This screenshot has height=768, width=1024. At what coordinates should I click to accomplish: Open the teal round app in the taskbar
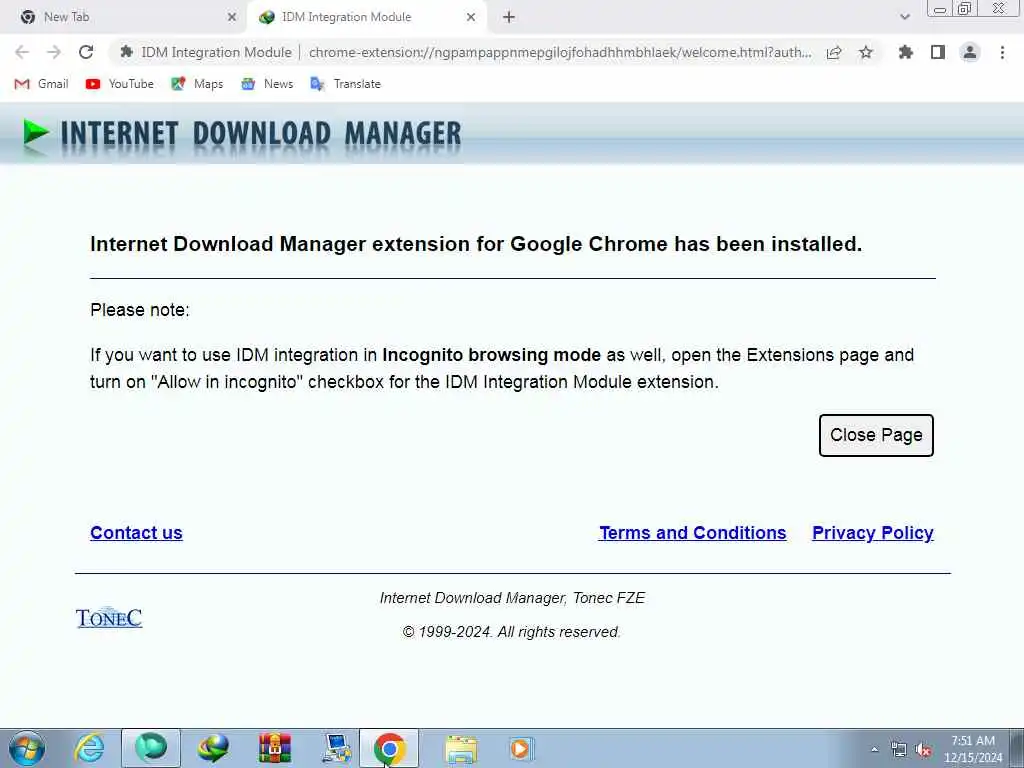pyautogui.click(x=151, y=748)
